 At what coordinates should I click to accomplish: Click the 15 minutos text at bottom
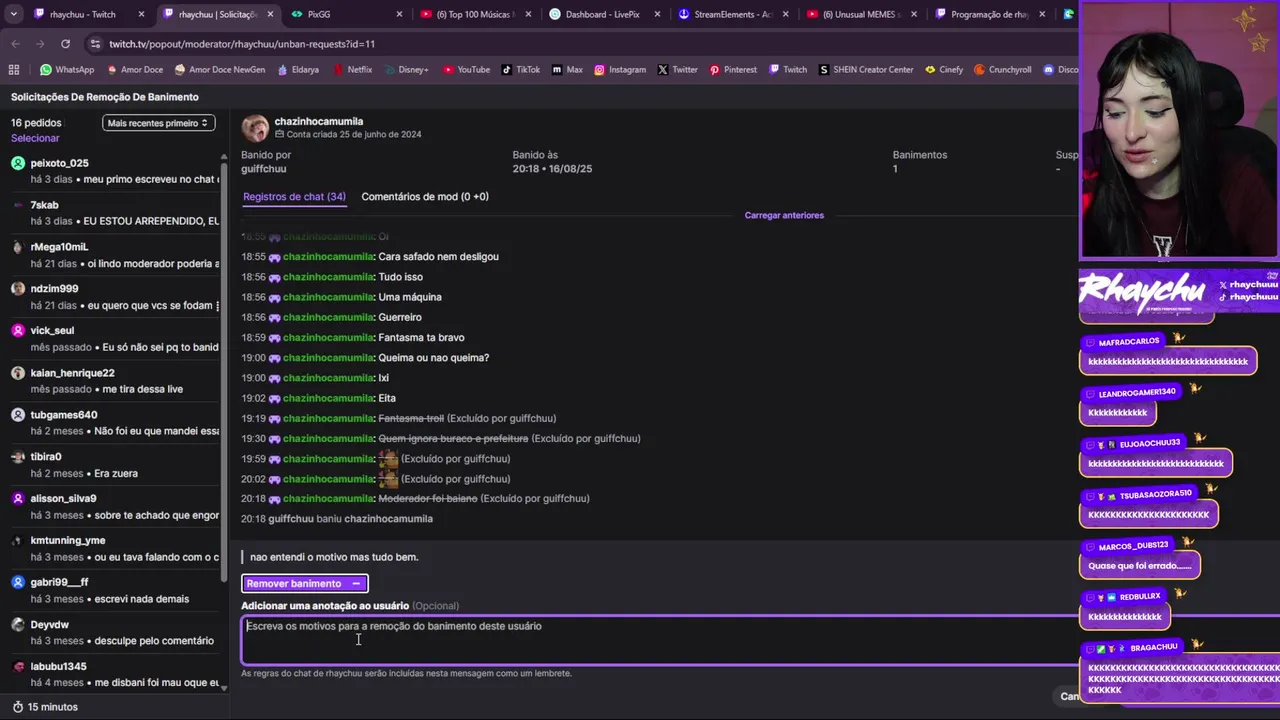coord(52,707)
